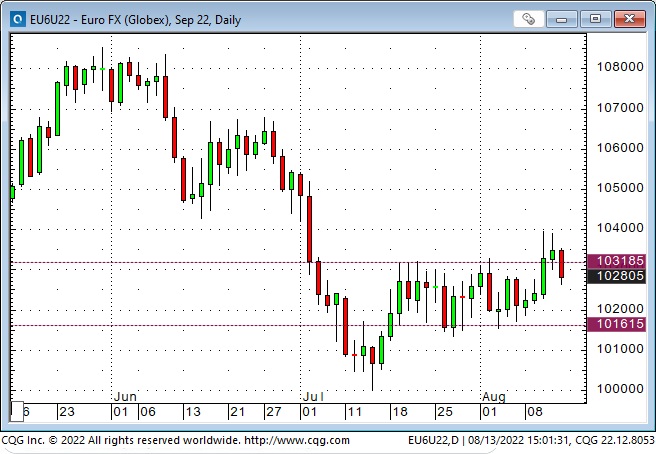Click the 108000 price axis label
656x454 pixels.
pos(620,67)
